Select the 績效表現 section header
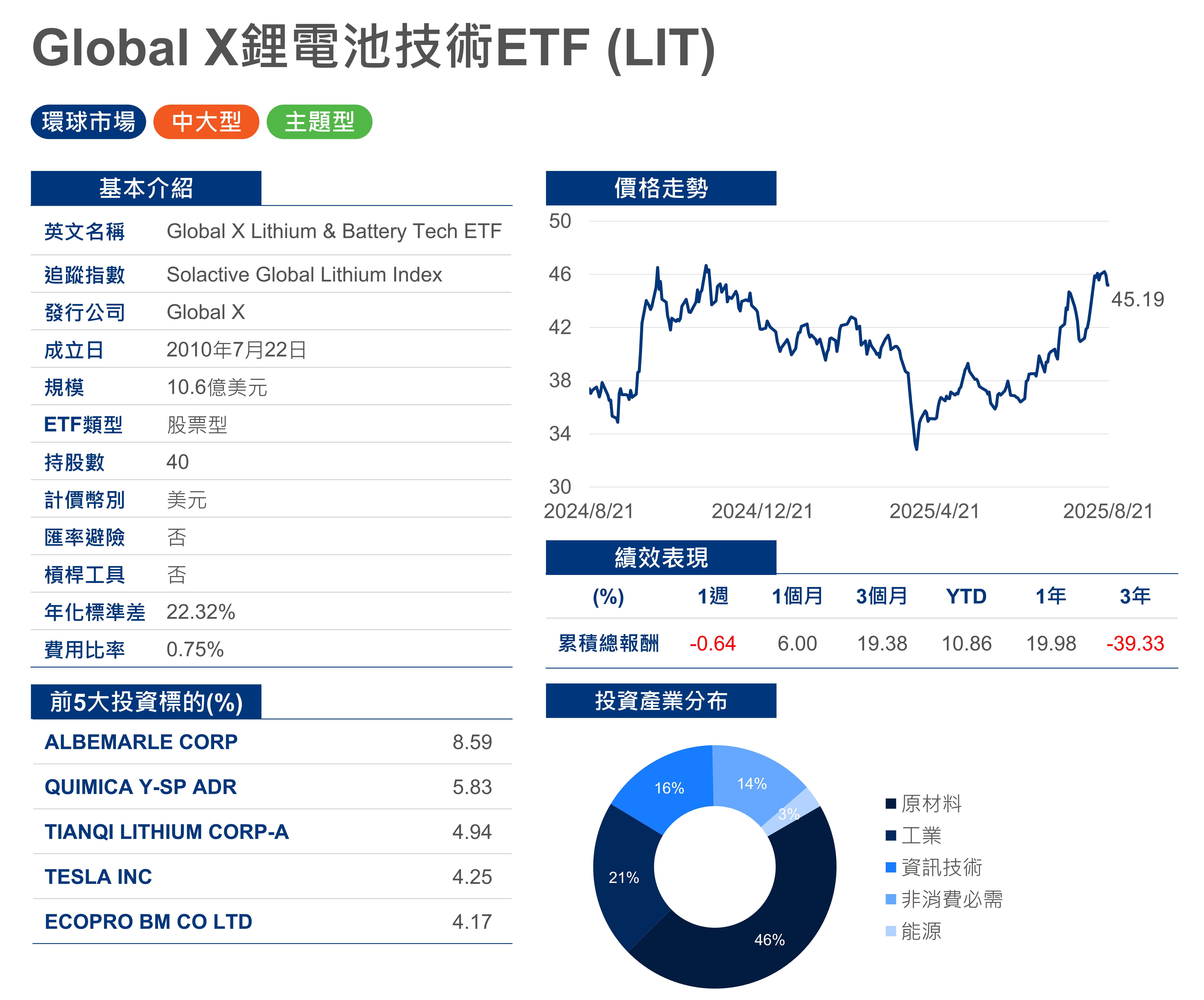Viewport: 1204px width, 1000px height. coord(661,557)
